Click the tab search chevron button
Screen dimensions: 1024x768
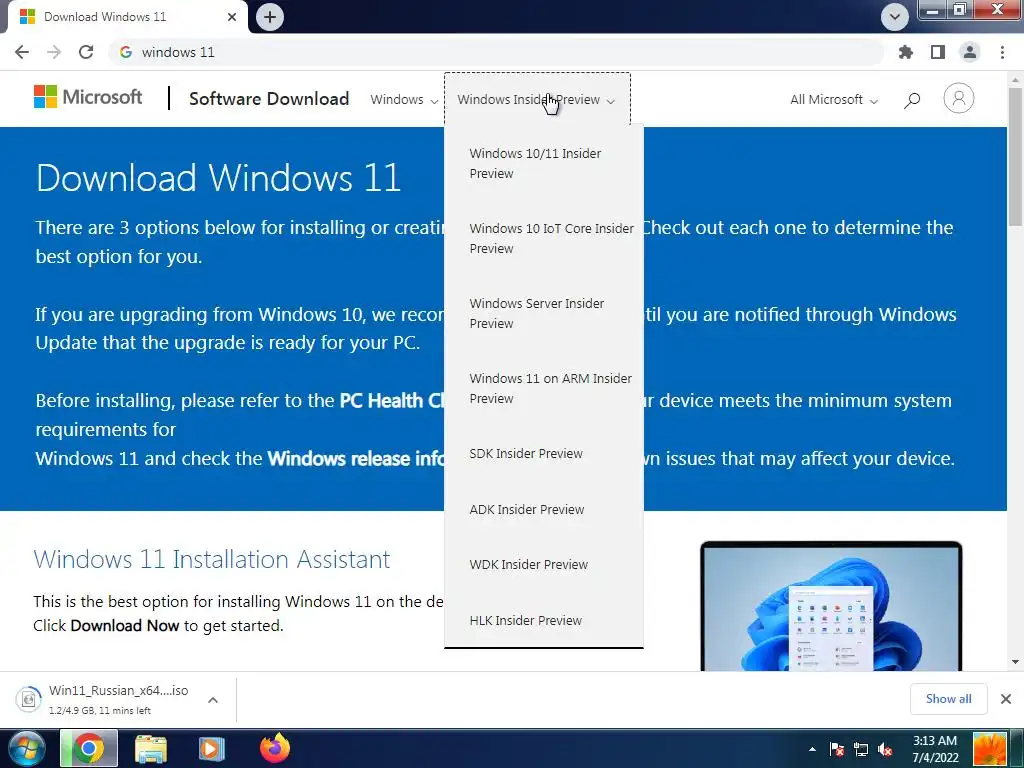coord(895,17)
